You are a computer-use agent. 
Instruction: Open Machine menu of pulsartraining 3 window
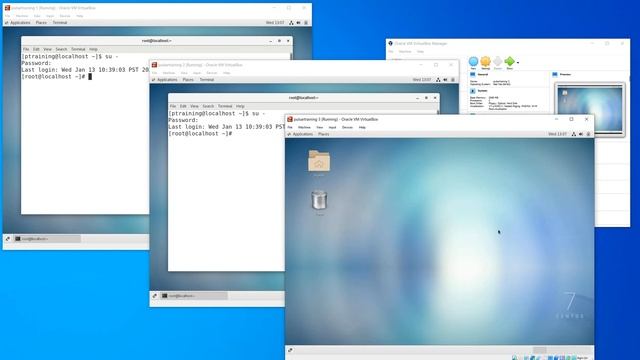point(304,127)
